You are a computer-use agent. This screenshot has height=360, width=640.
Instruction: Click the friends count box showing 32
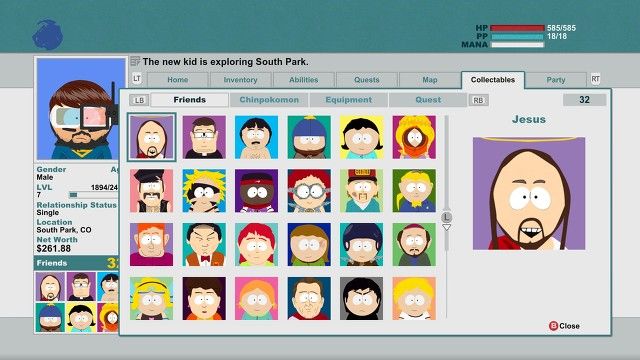[584, 100]
